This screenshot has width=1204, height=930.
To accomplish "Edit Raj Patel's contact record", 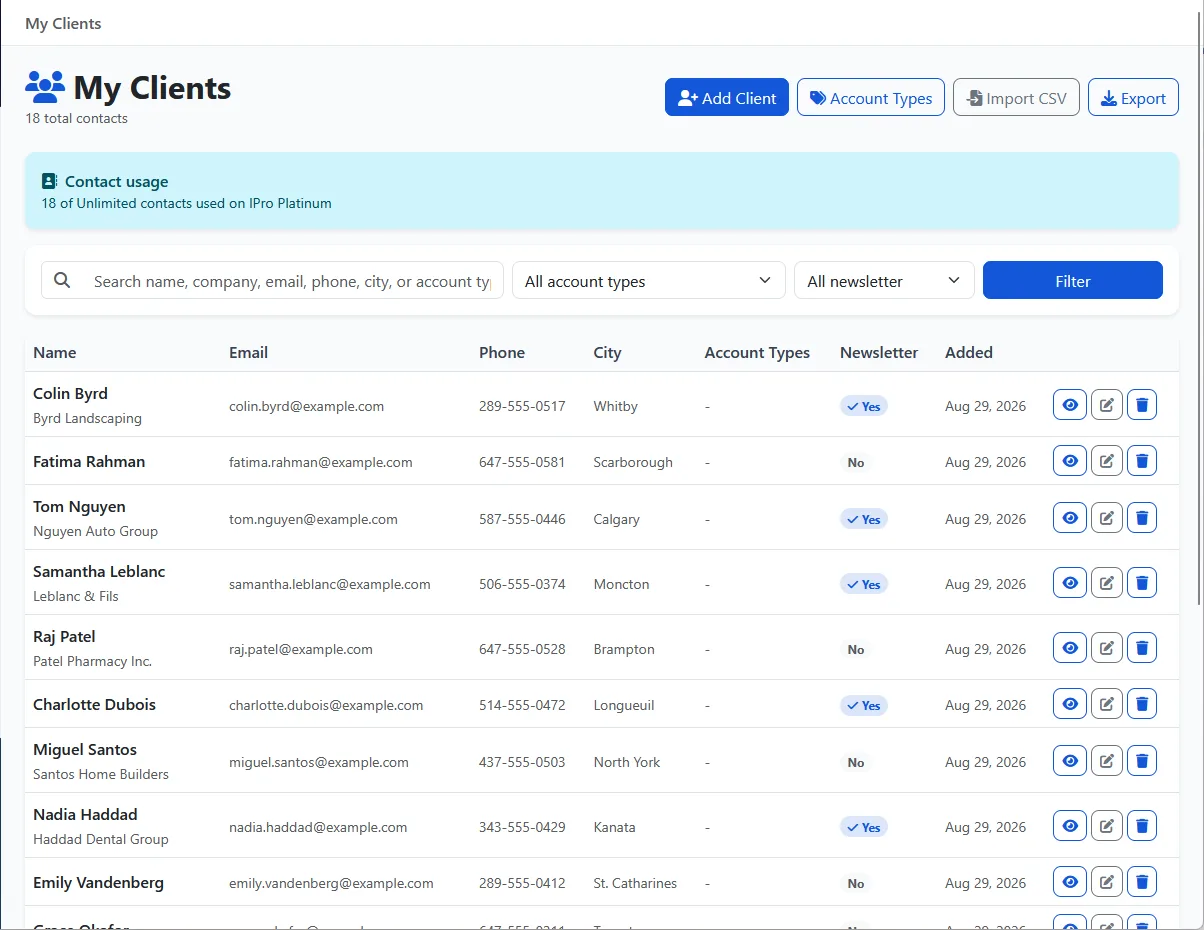I will tap(1107, 648).
